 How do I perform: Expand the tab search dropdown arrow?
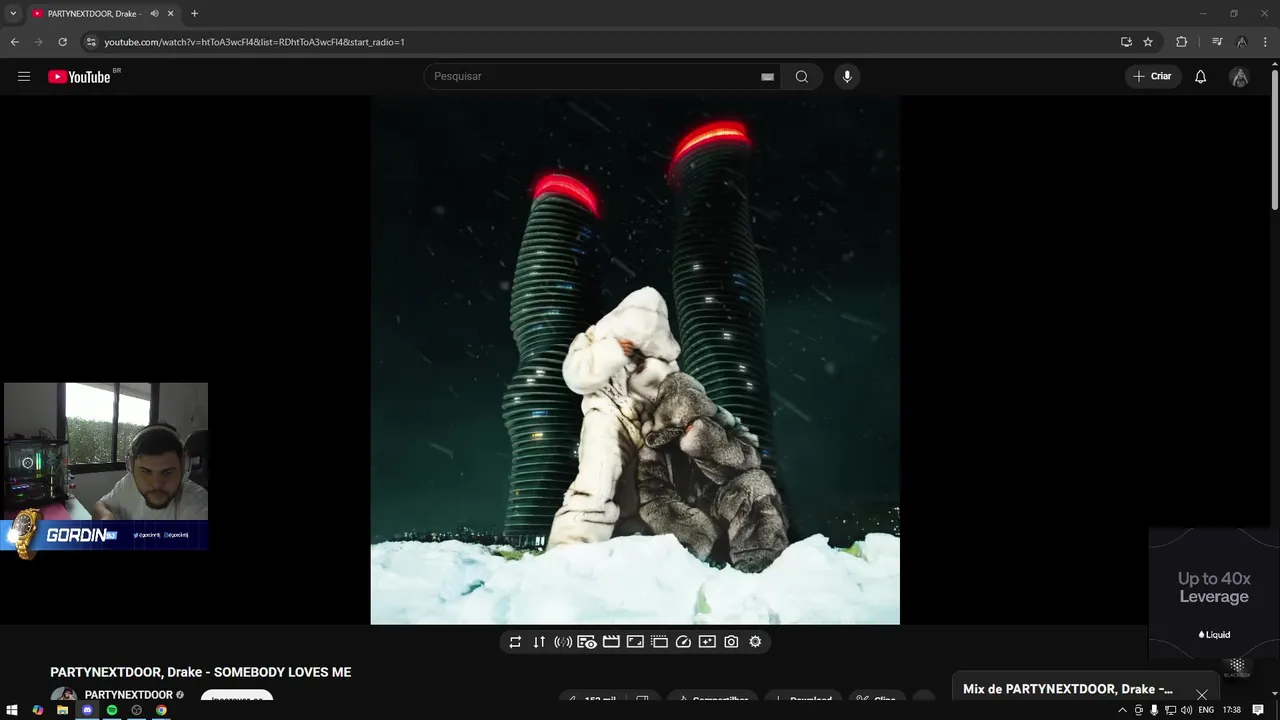[x=13, y=14]
